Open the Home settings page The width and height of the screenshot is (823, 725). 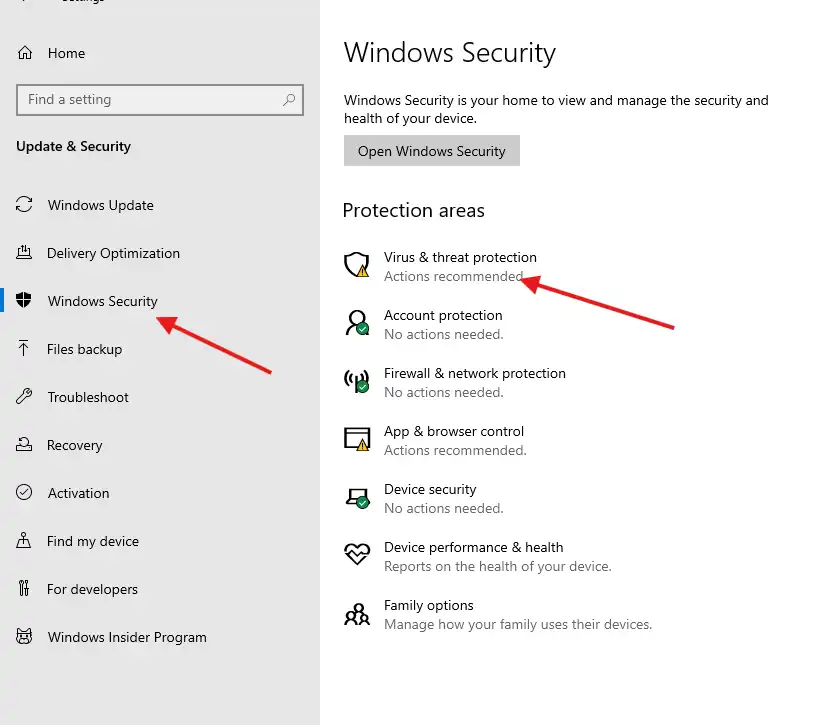click(x=66, y=53)
